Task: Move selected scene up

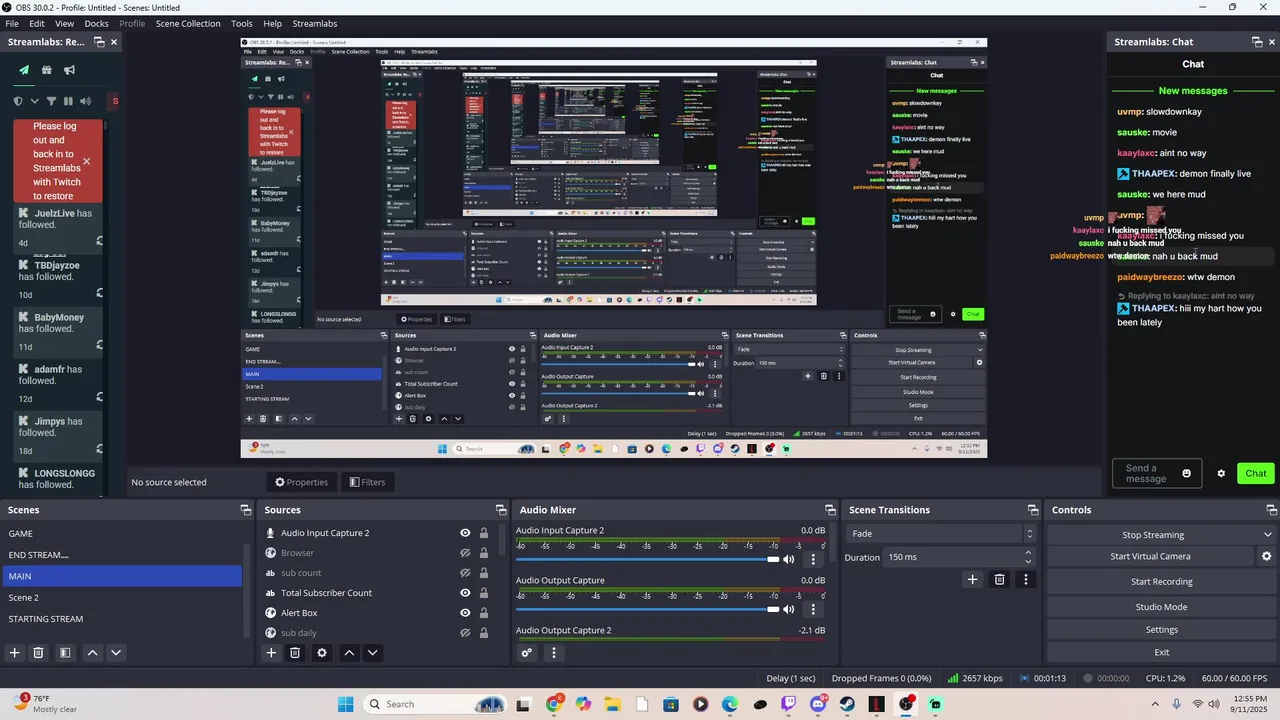Action: tap(92, 653)
